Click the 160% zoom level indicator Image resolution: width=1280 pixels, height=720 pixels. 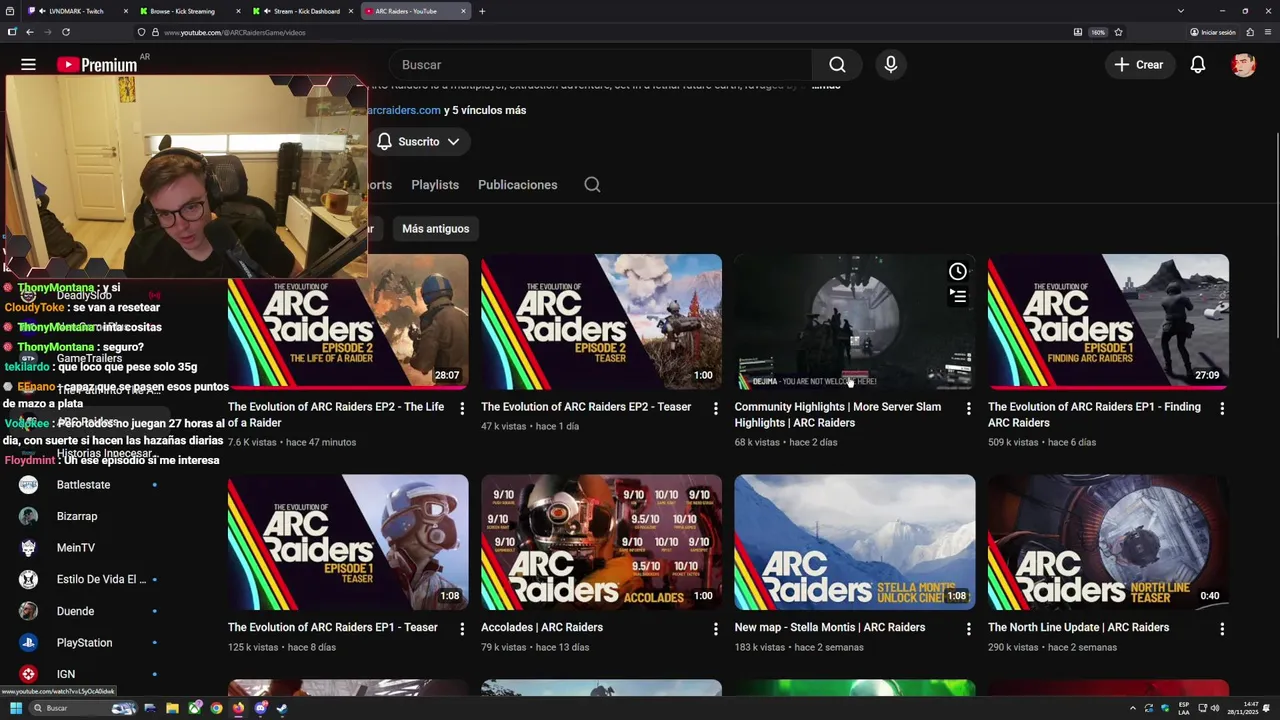[1098, 32]
